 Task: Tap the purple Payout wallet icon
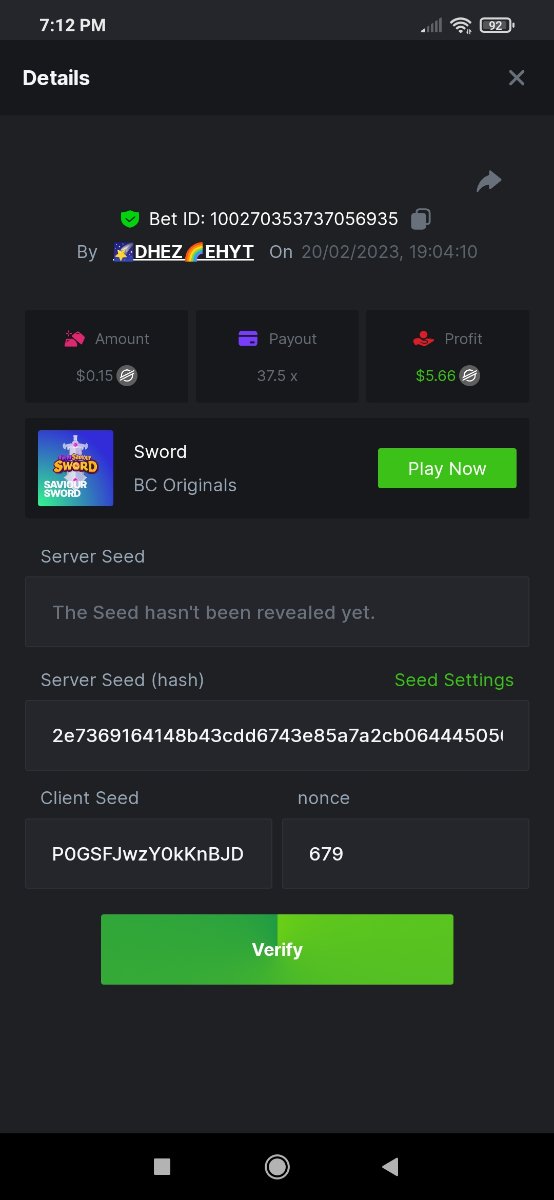248,339
